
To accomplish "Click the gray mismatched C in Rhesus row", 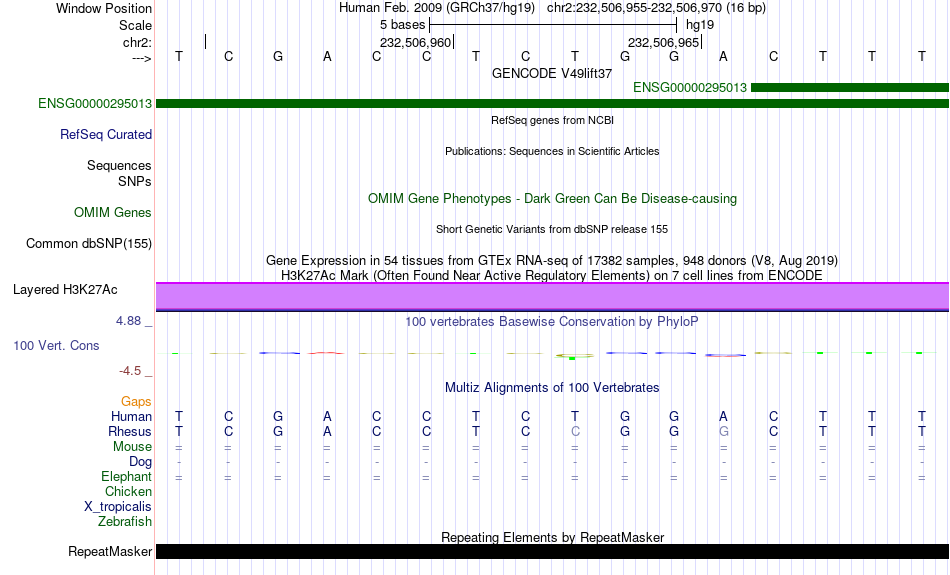I will click(575, 431).
